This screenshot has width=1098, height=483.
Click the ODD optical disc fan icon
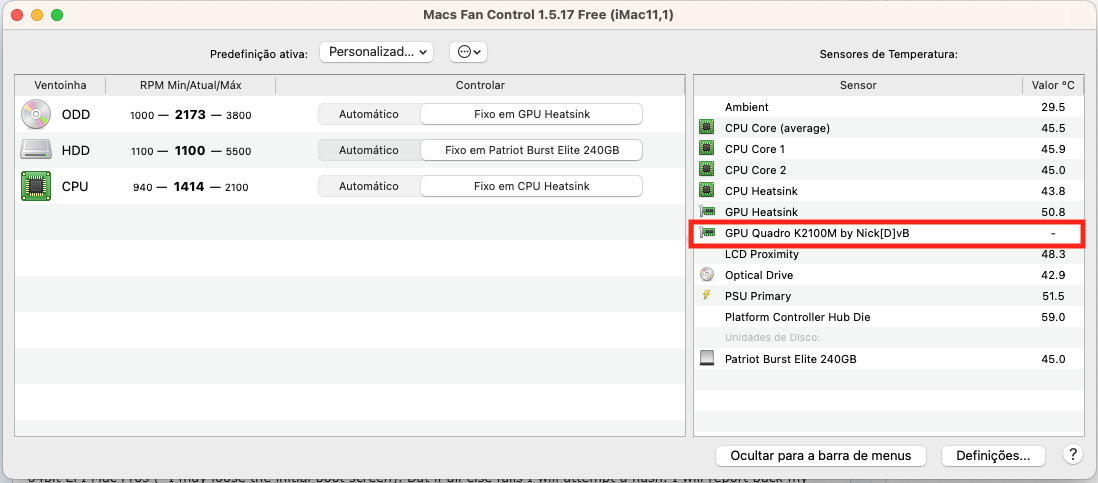(35, 115)
